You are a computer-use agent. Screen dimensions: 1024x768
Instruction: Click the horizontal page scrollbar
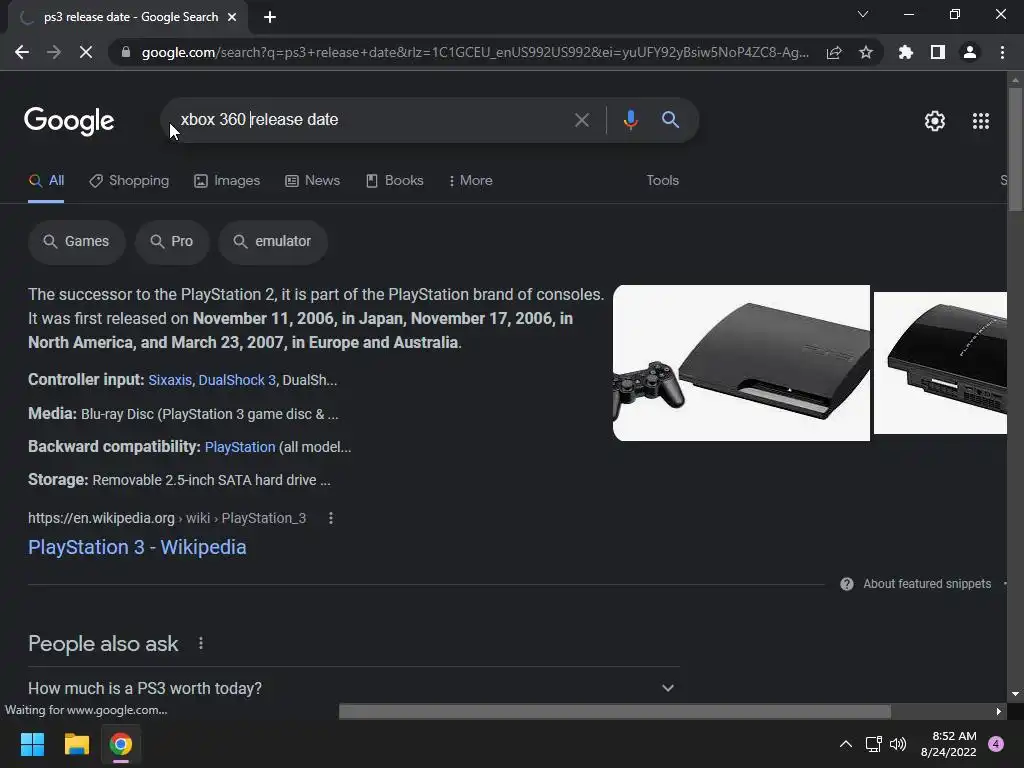tap(615, 711)
